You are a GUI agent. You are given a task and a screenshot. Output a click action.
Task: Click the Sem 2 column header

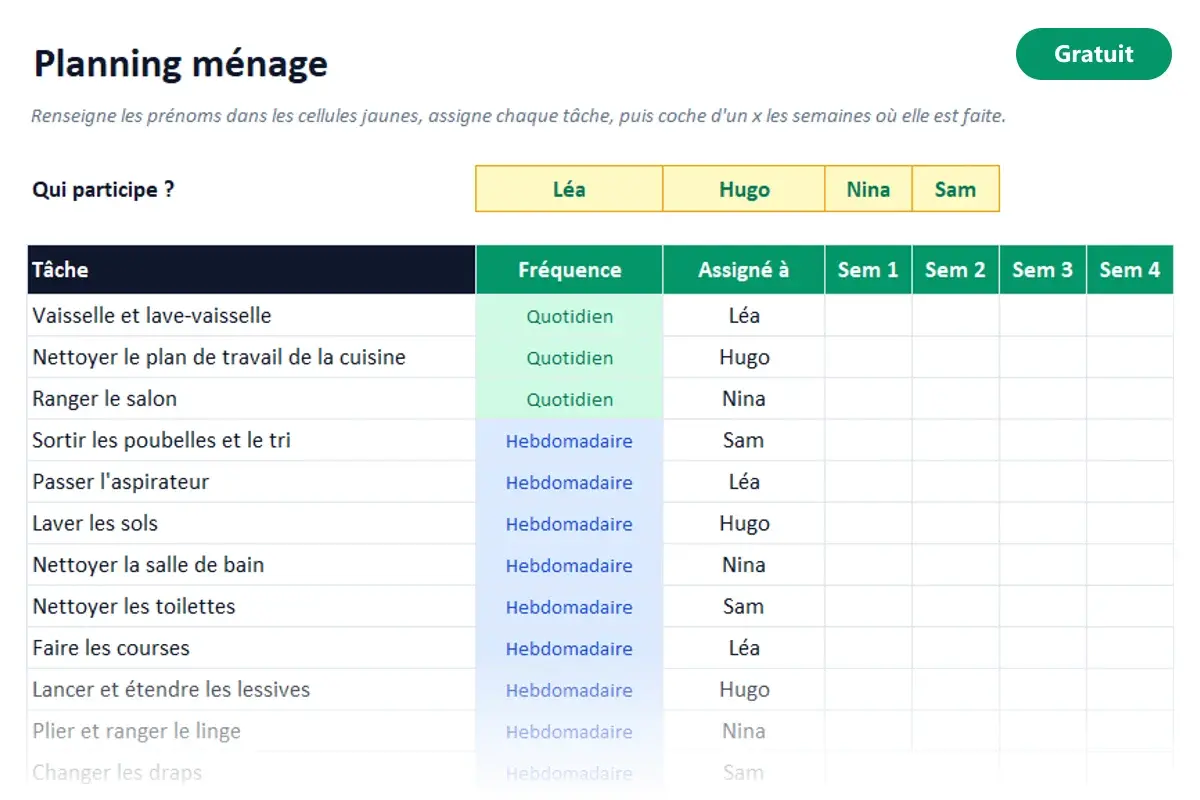955,270
